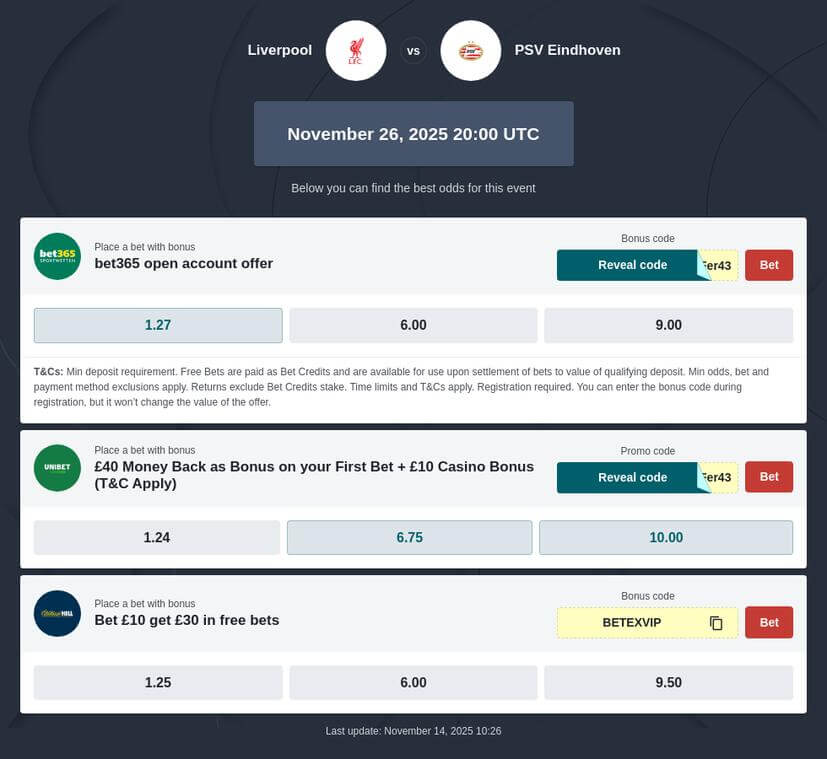The image size is (827, 759).
Task: Select William Hill away odds 9.50
Action: point(668,683)
